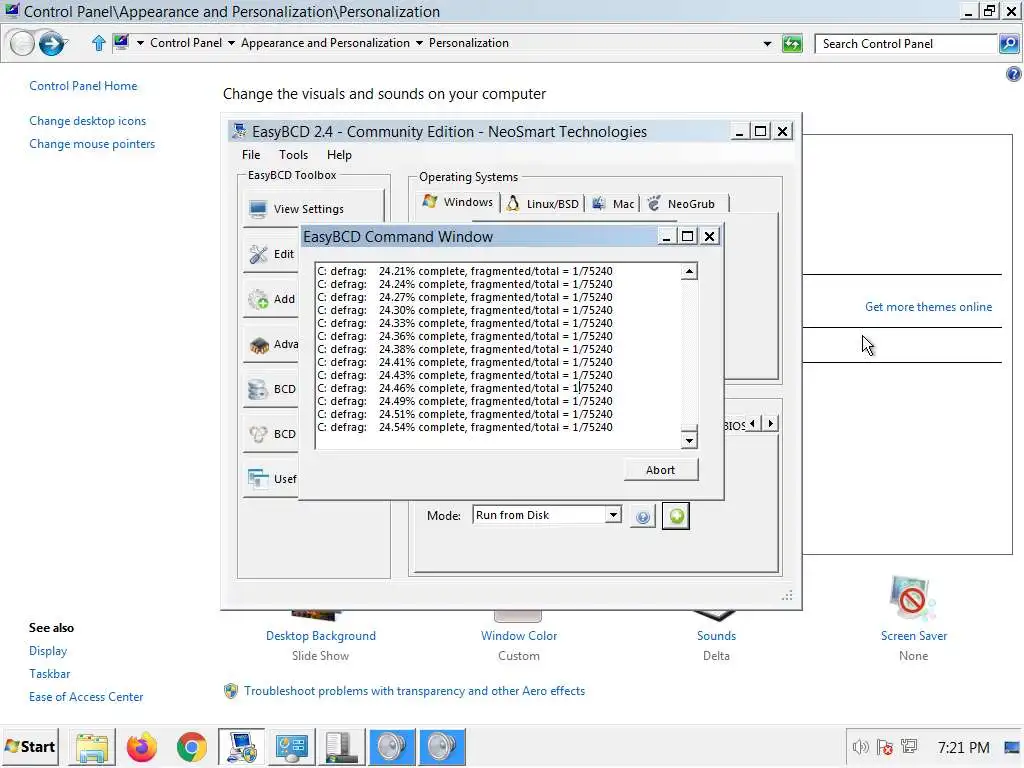Open Get more themes online link
Image resolution: width=1024 pixels, height=768 pixels.
(928, 307)
